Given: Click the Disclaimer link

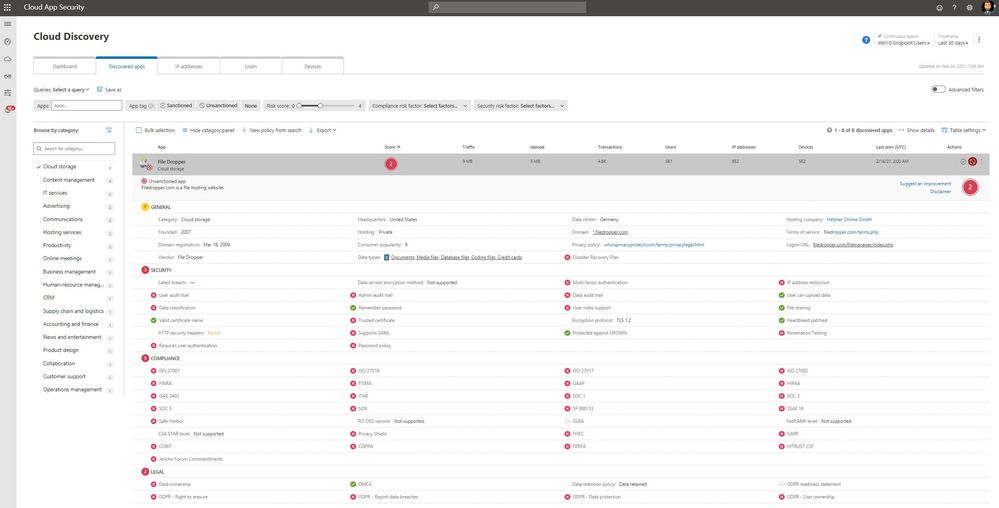Looking at the screenshot, I should [940, 191].
